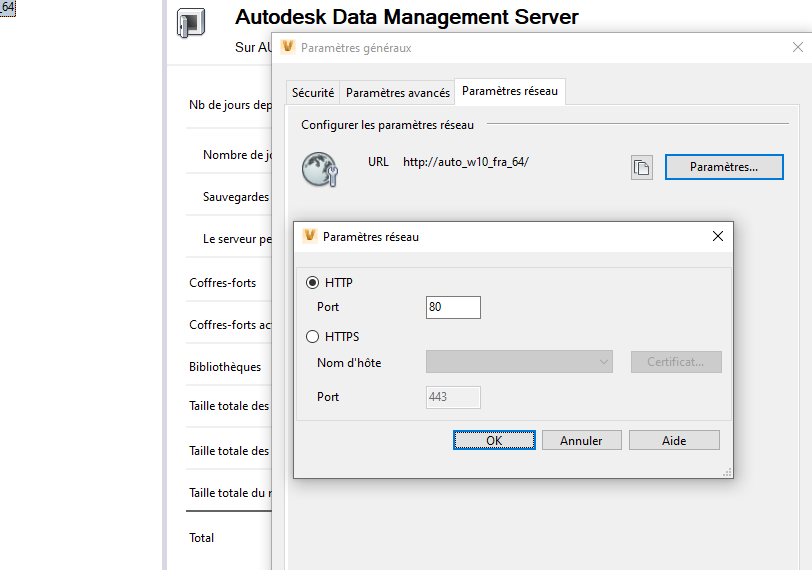
Task: Open the Paramètres avancés tab
Action: (x=397, y=92)
